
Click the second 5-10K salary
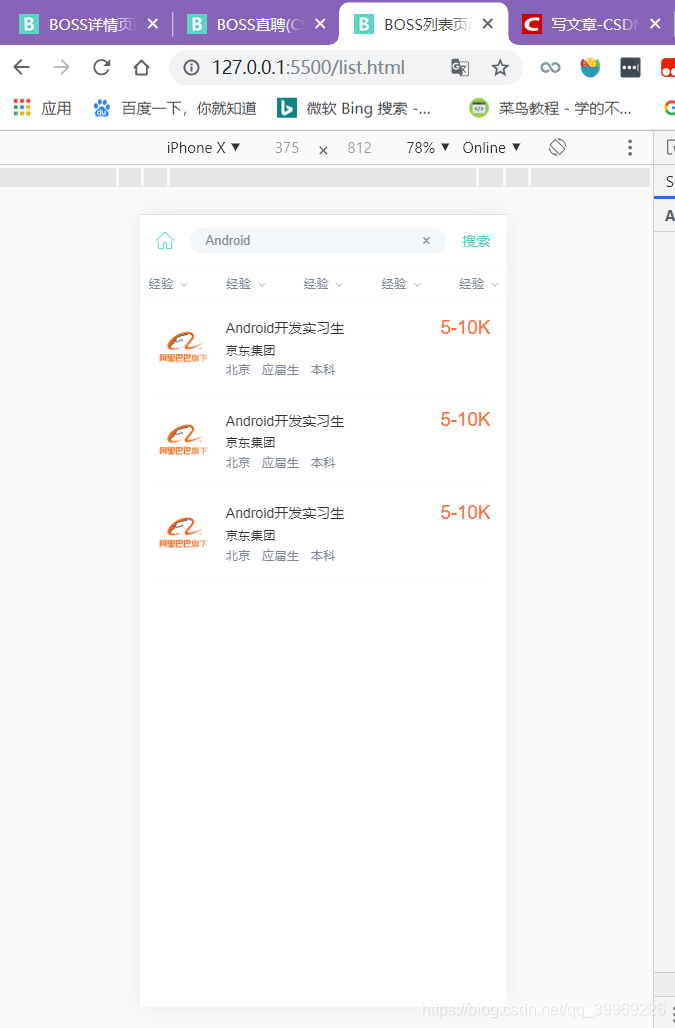[x=465, y=420]
